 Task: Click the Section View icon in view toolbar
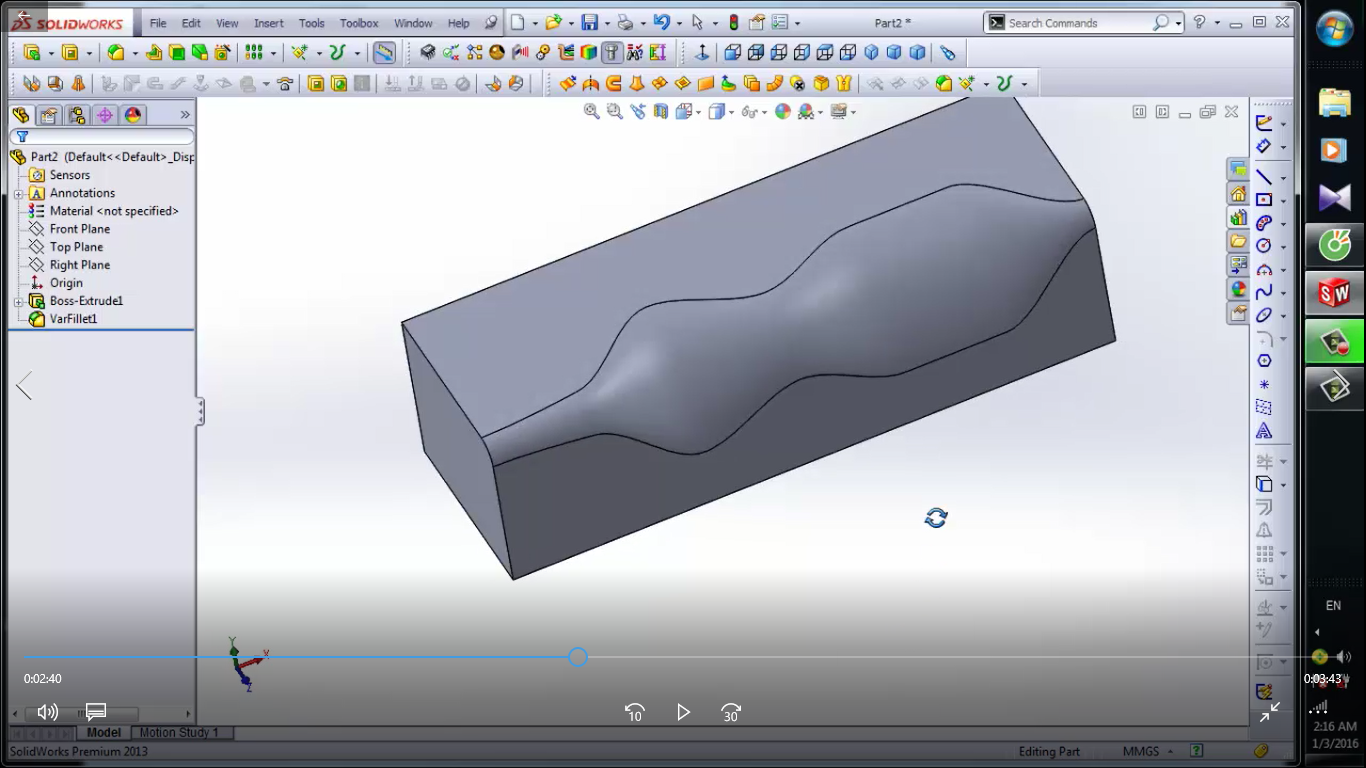661,111
